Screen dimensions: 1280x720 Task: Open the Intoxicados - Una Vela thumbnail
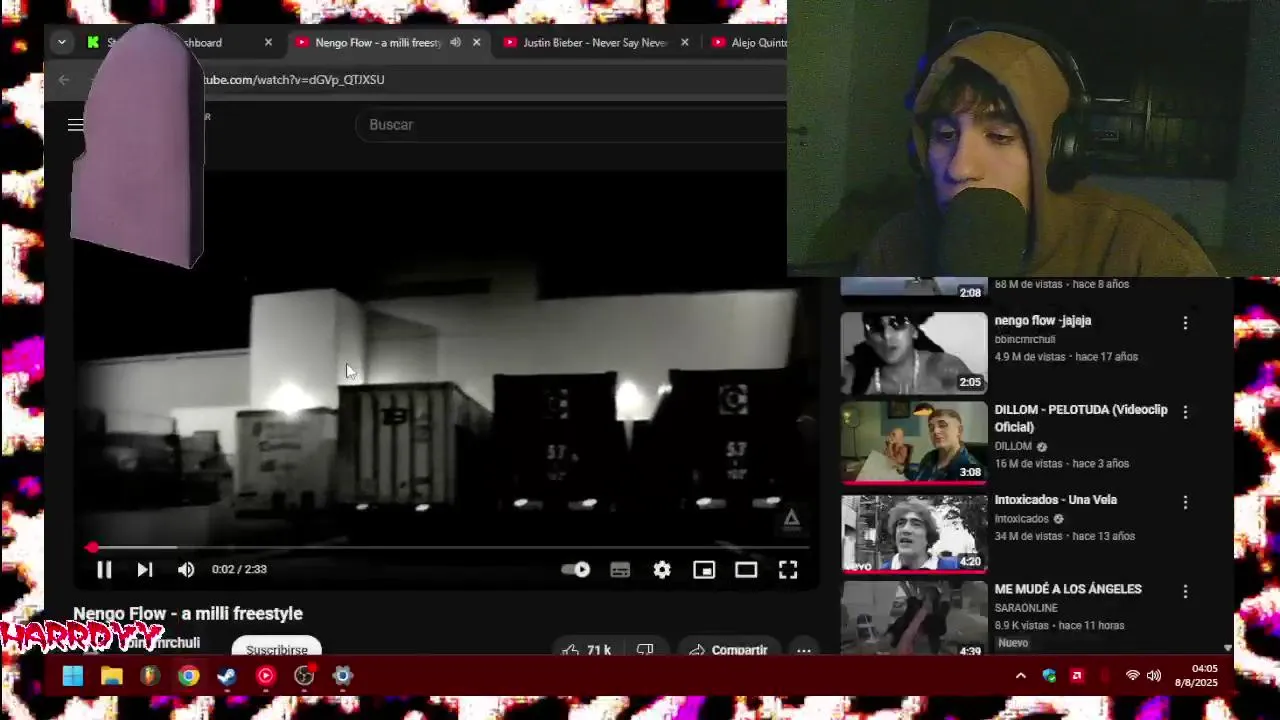click(x=914, y=533)
